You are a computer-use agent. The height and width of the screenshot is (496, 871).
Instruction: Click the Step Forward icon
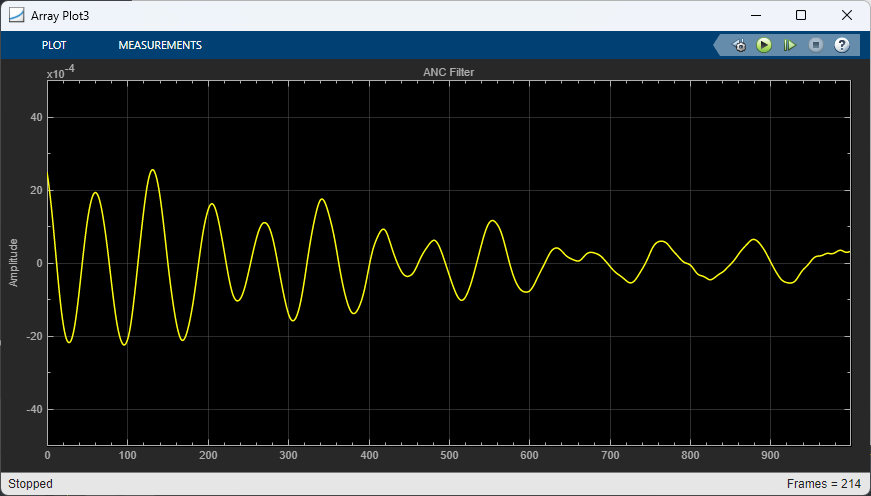click(789, 45)
